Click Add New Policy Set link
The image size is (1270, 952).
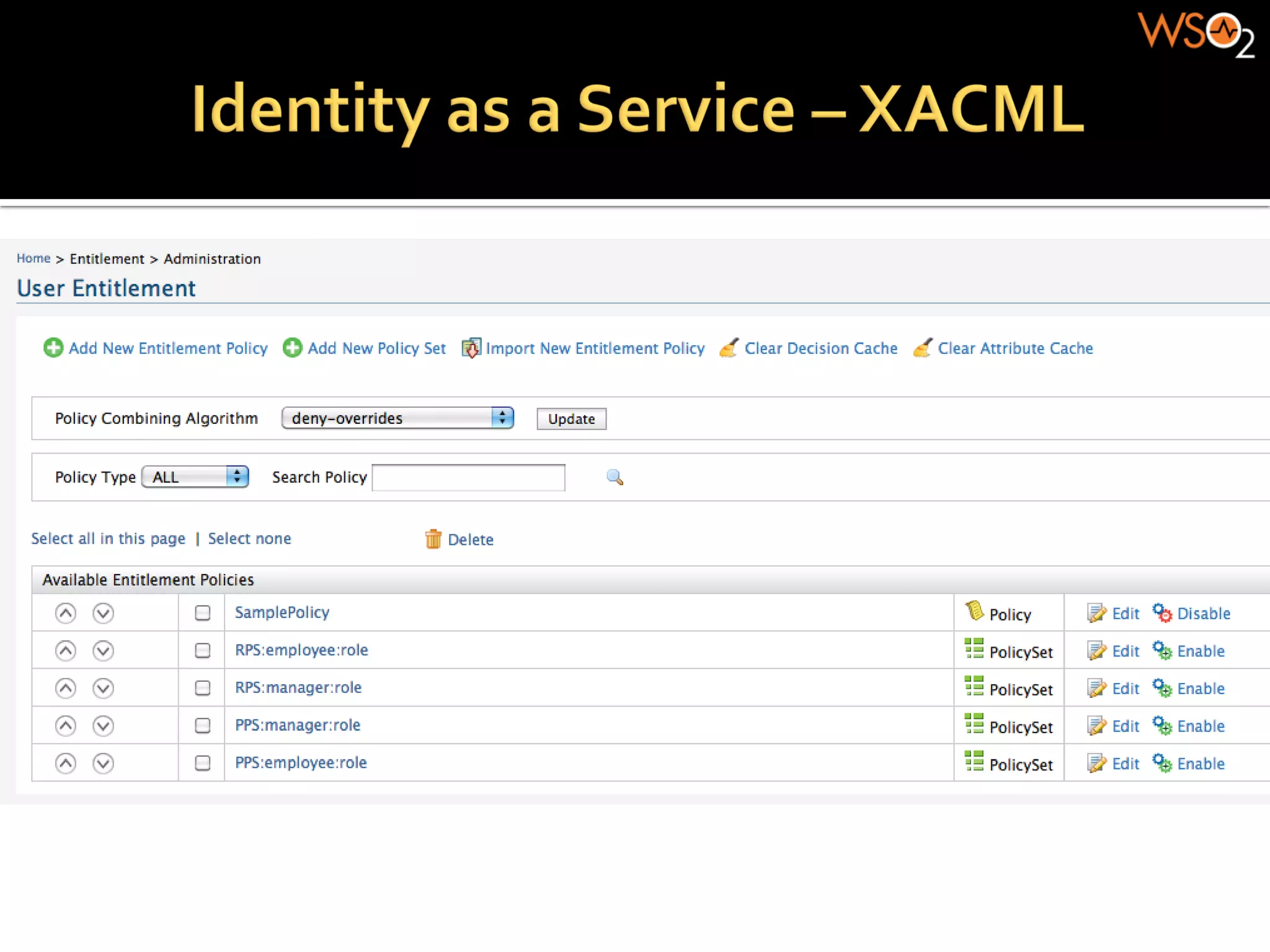376,348
